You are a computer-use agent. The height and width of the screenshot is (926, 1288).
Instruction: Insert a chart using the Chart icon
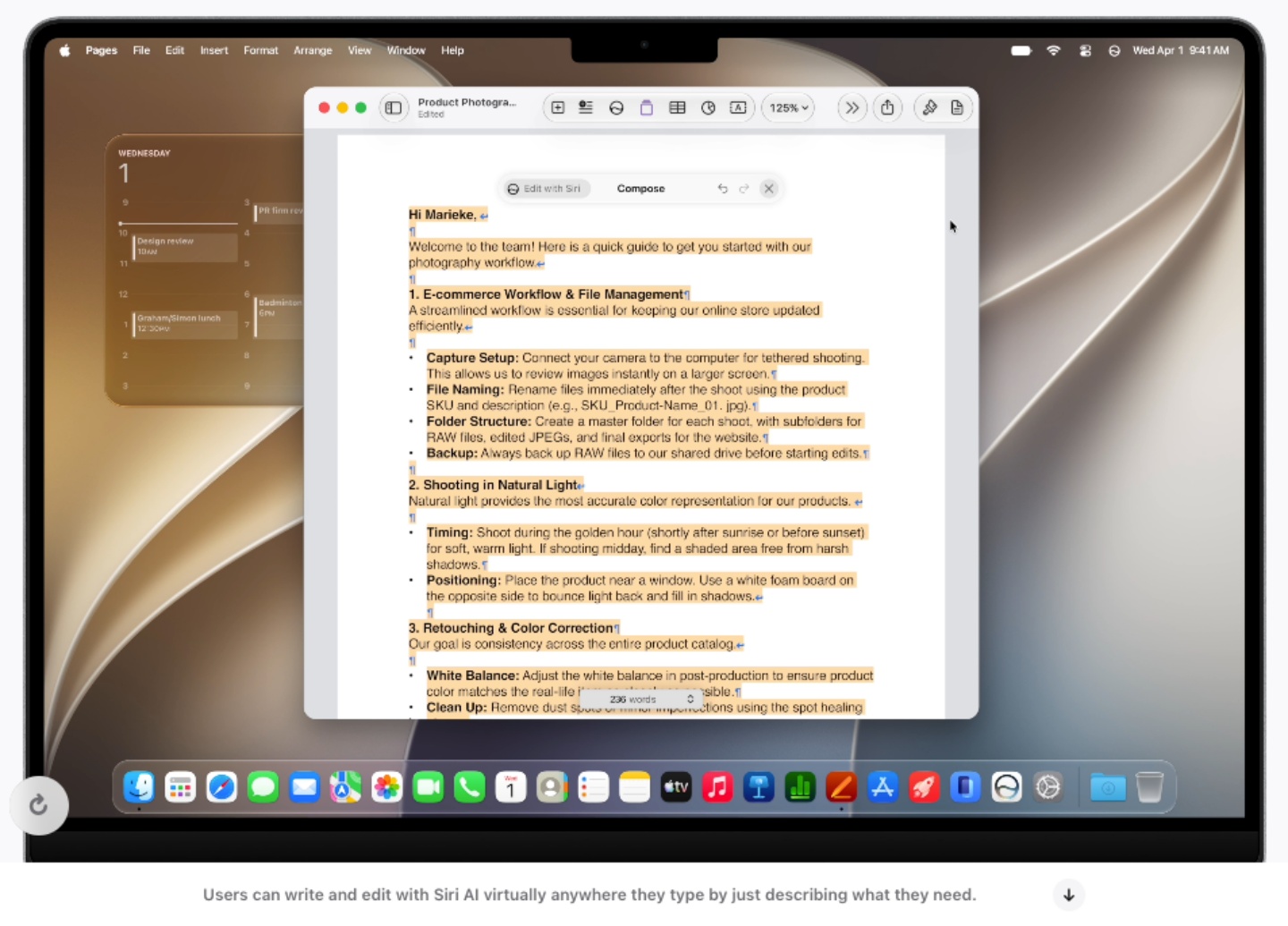click(708, 108)
